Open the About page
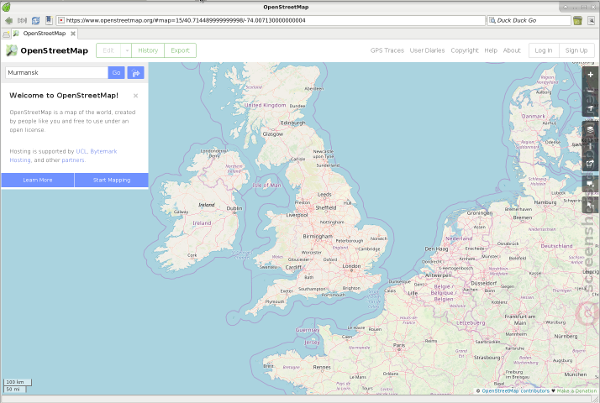 click(512, 51)
